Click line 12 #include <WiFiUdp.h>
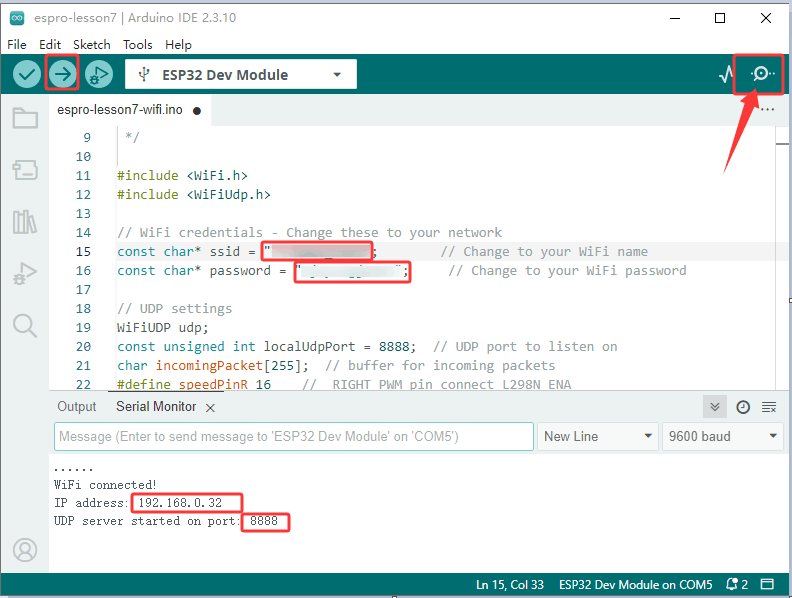This screenshot has height=598, width=792. (194, 194)
